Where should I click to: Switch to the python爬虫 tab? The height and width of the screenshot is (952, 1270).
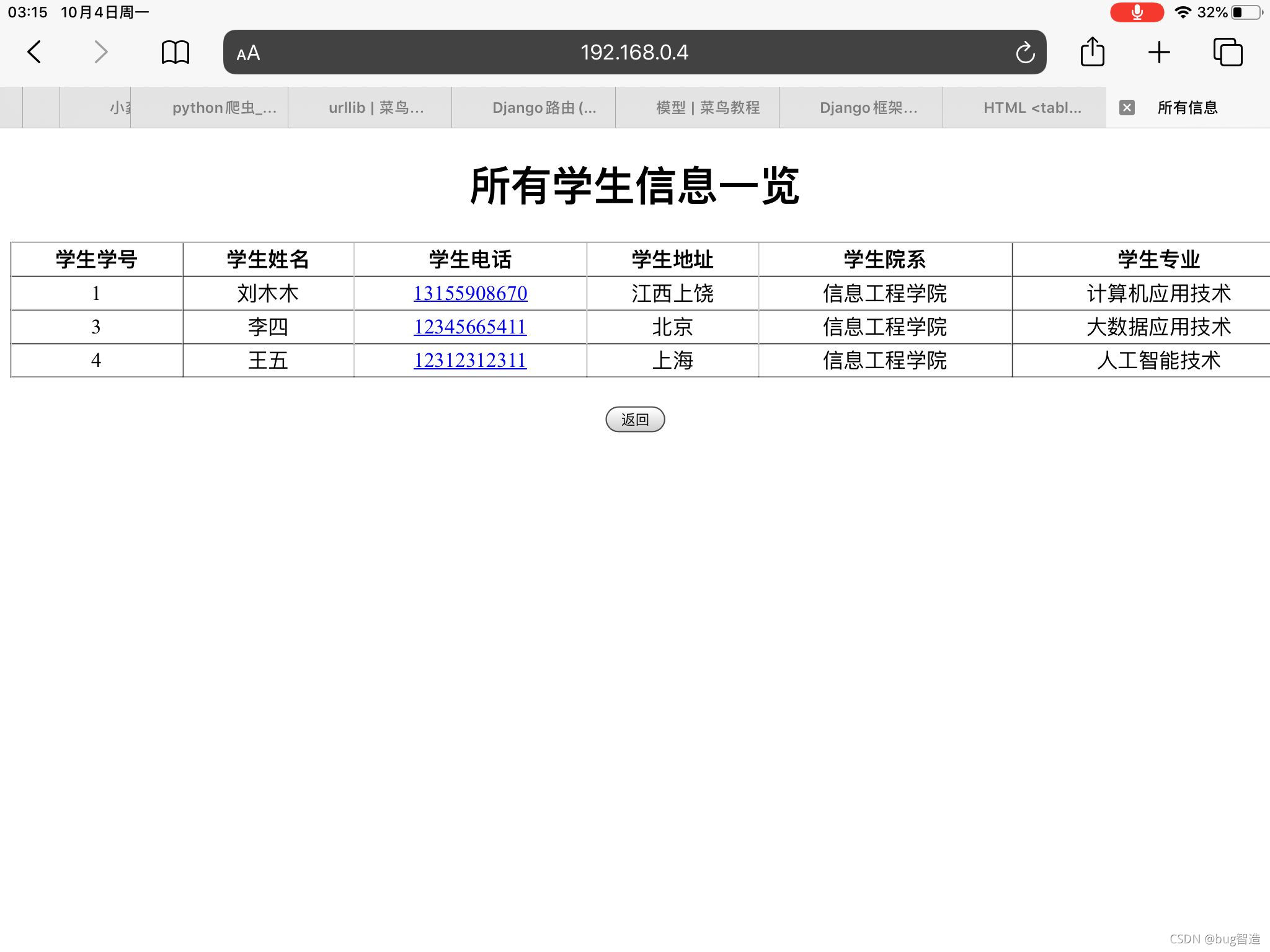224,108
